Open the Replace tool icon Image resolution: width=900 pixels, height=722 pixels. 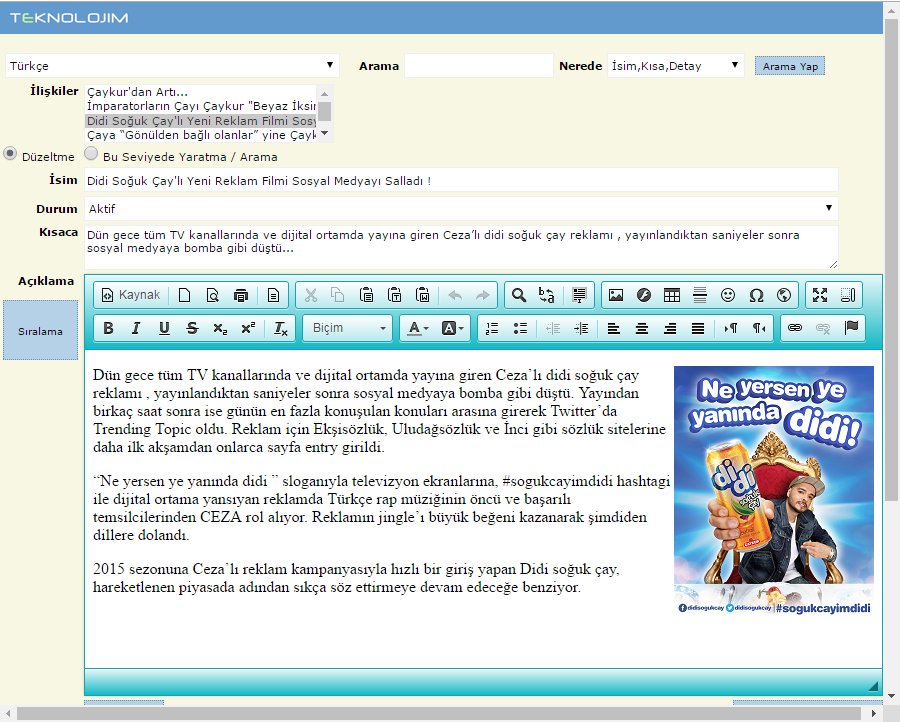547,295
